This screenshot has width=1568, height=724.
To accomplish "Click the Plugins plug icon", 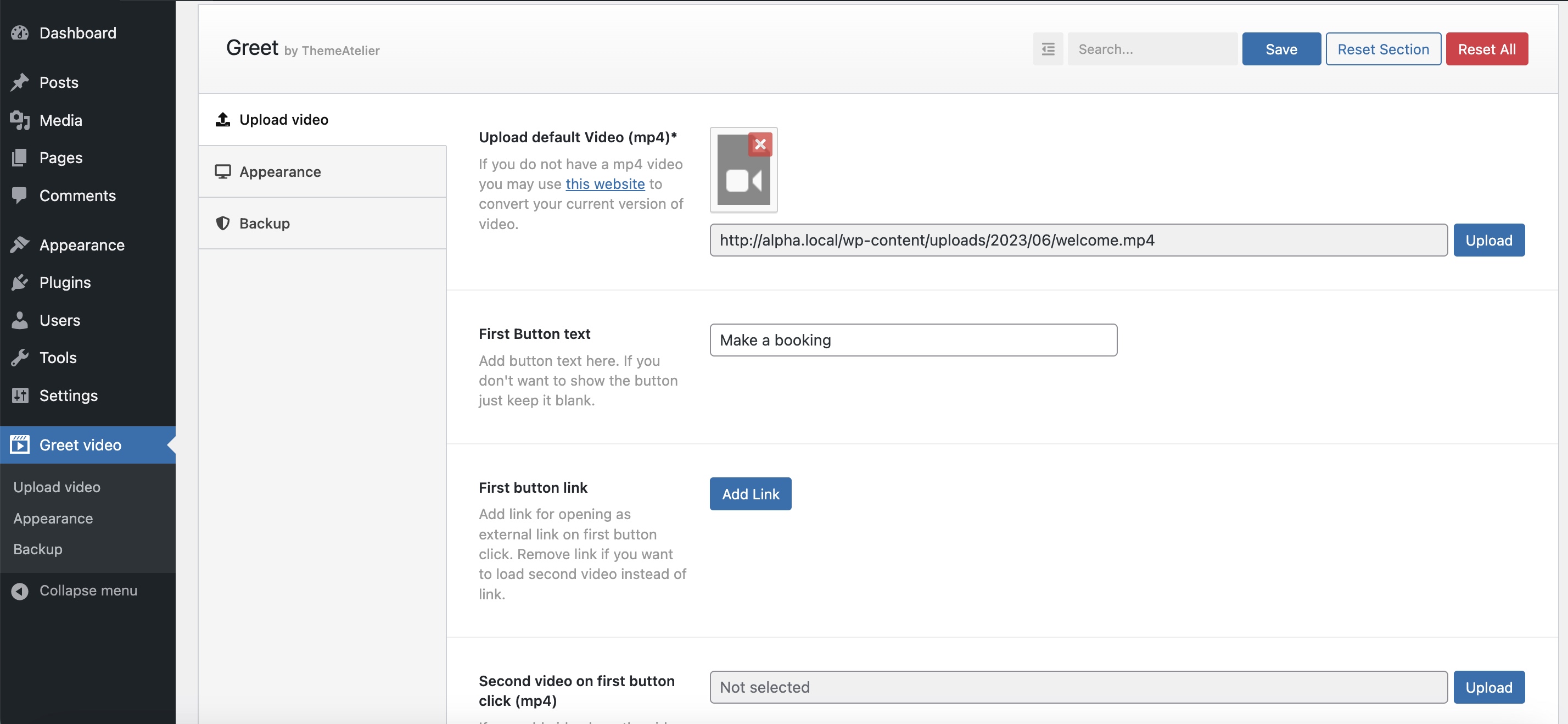I will [x=19, y=282].
